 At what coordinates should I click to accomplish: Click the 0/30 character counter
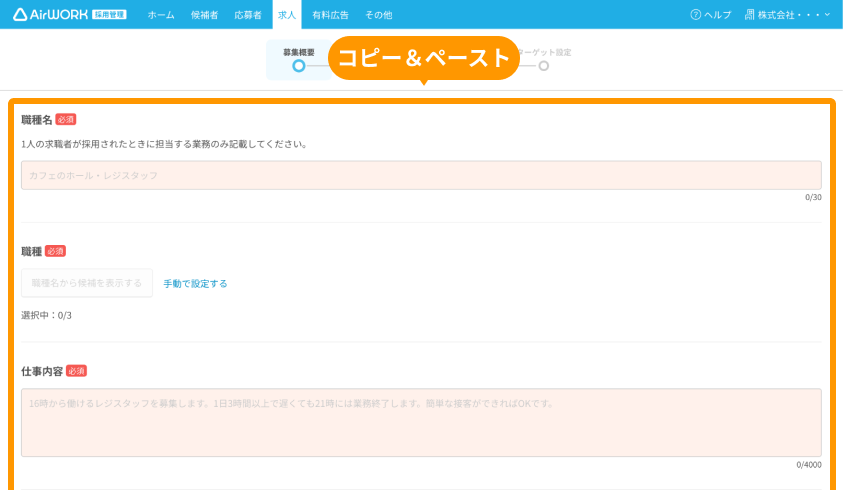[x=813, y=197]
